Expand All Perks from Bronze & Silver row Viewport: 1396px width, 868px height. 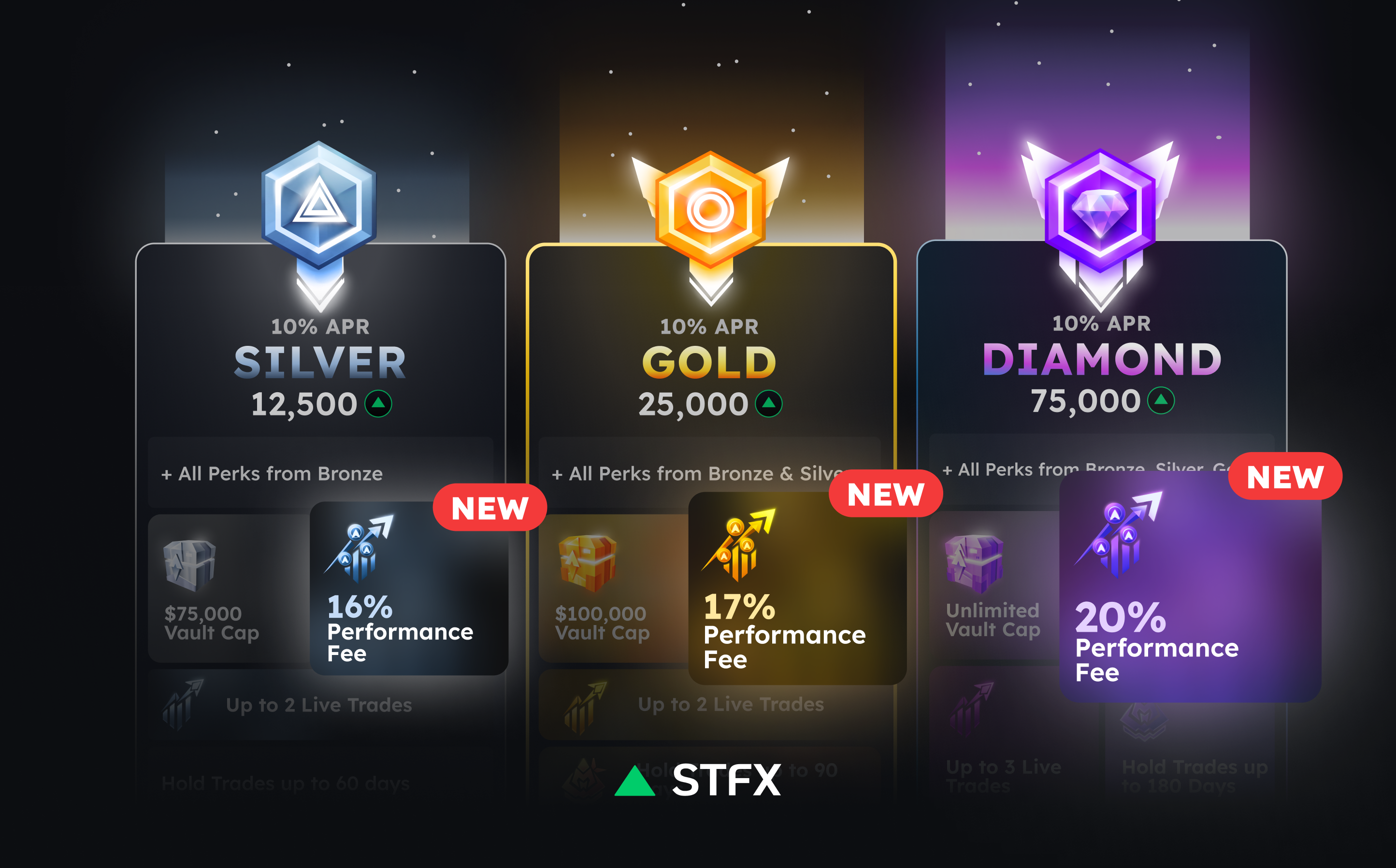710,473
